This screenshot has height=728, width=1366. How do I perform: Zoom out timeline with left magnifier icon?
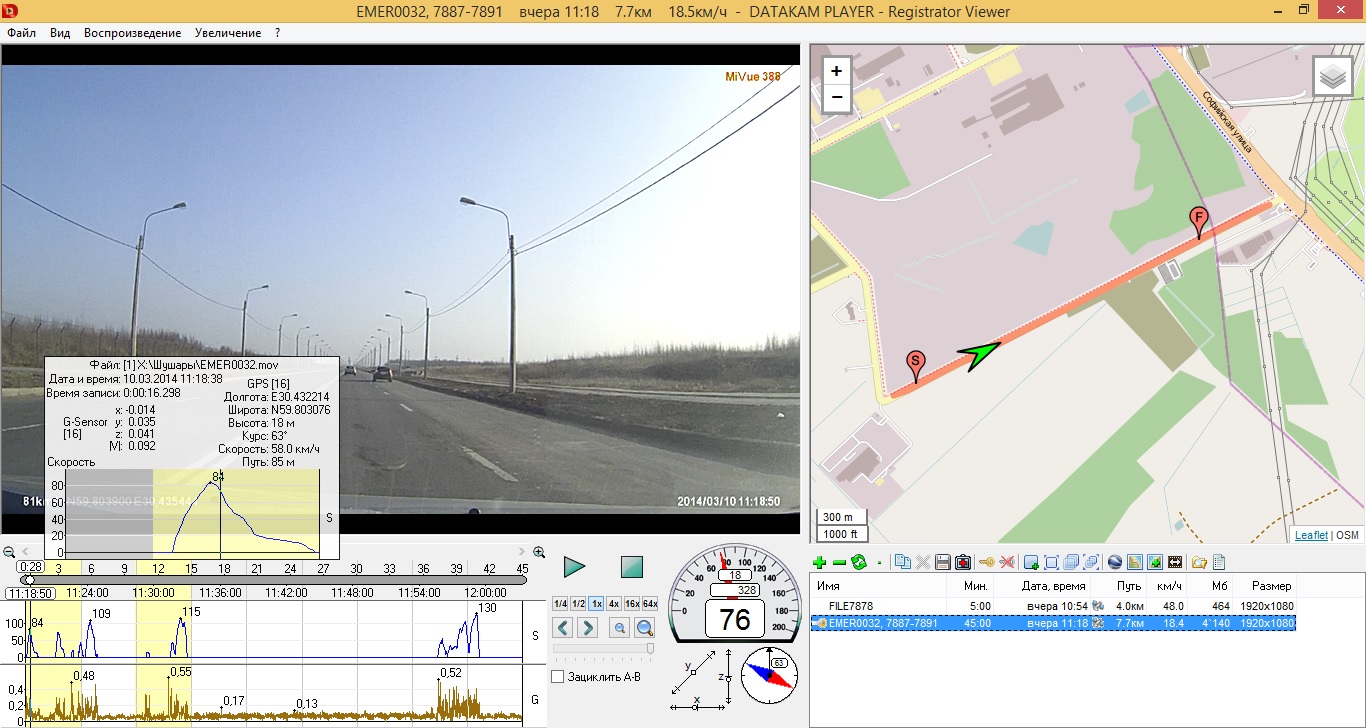click(8, 552)
